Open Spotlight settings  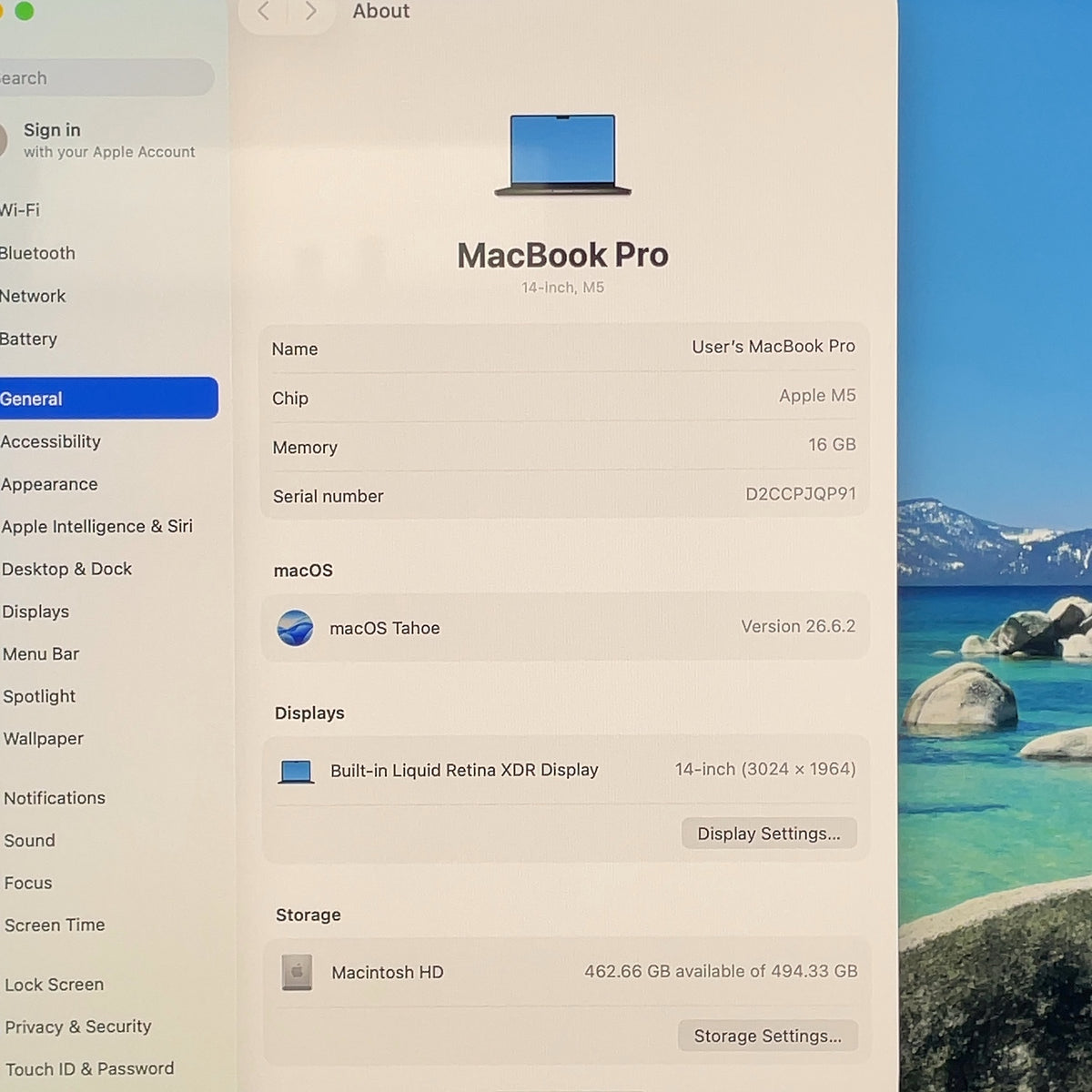pyautogui.click(x=39, y=696)
